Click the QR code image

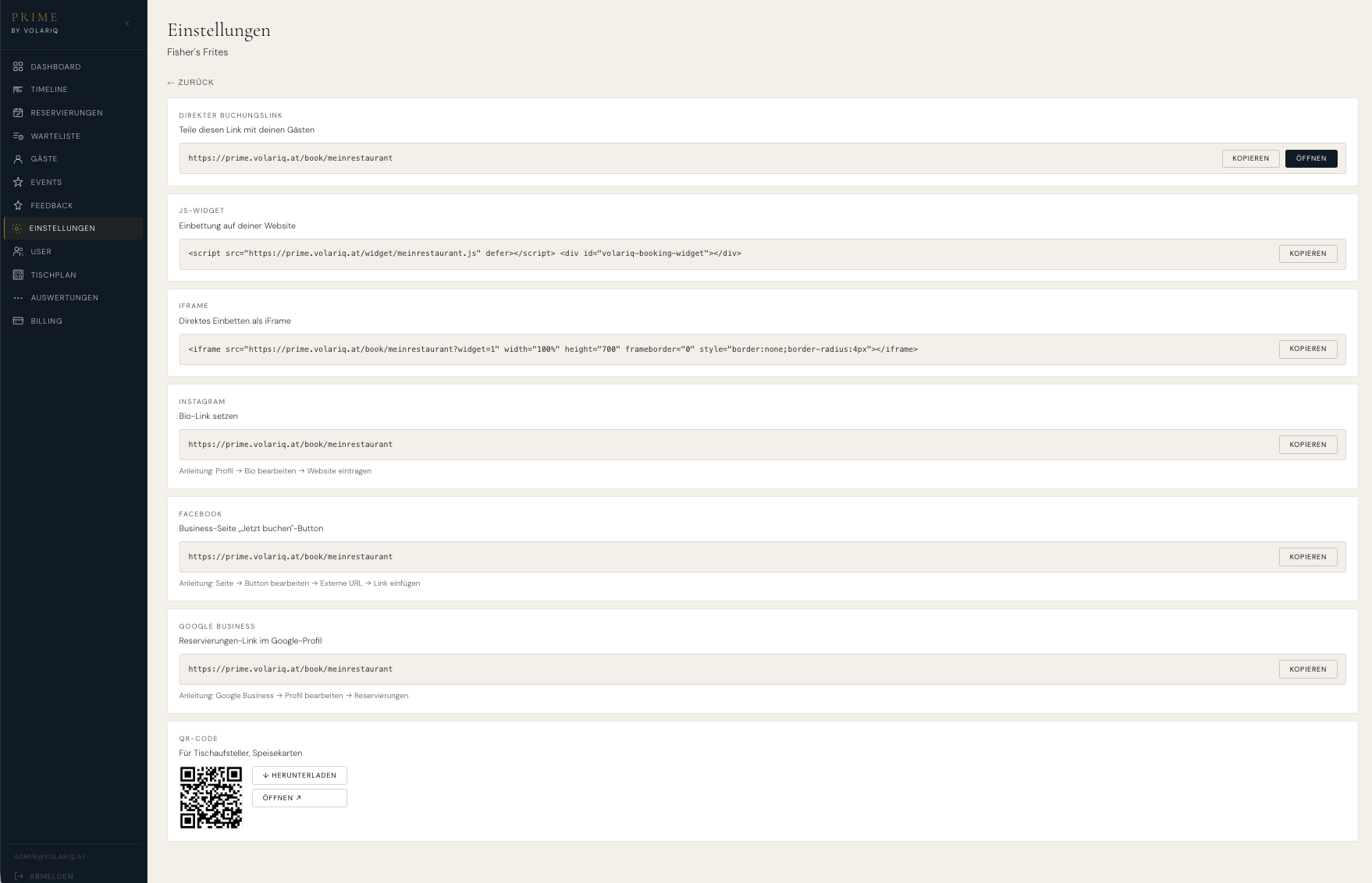click(x=211, y=797)
